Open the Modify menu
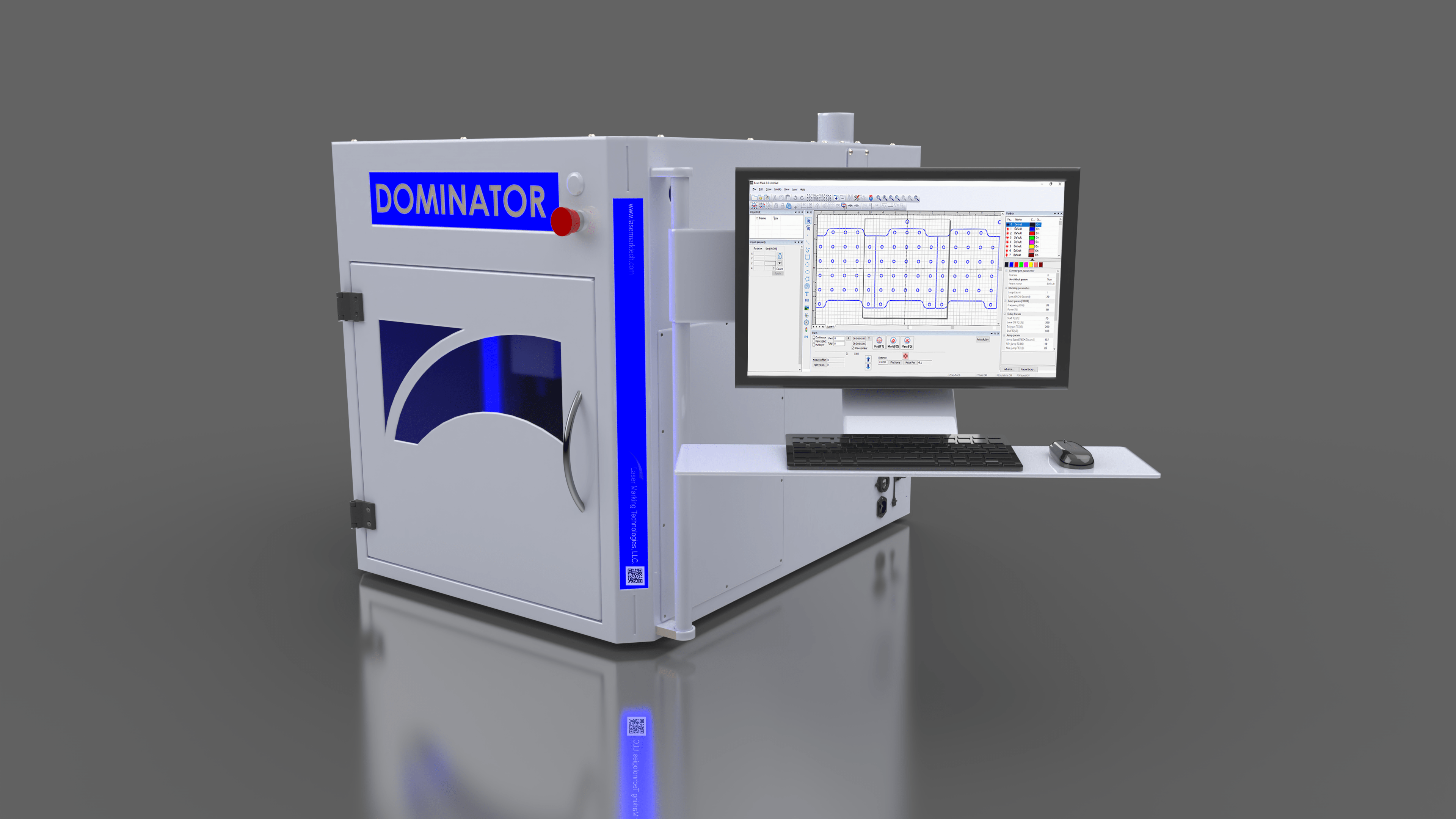Screen dimensions: 1456x819 [x=778, y=189]
